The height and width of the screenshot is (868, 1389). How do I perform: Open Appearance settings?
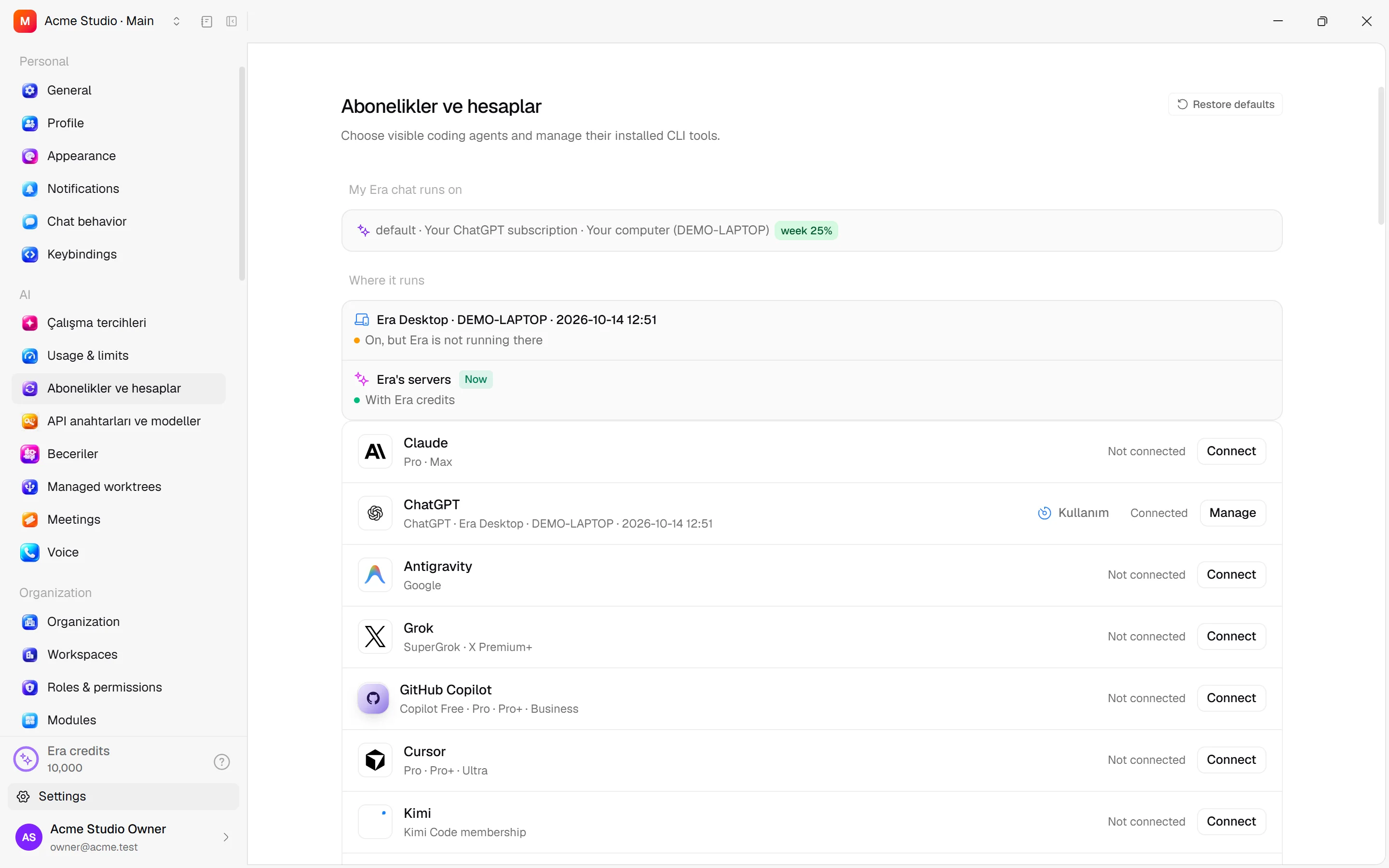pos(118,156)
